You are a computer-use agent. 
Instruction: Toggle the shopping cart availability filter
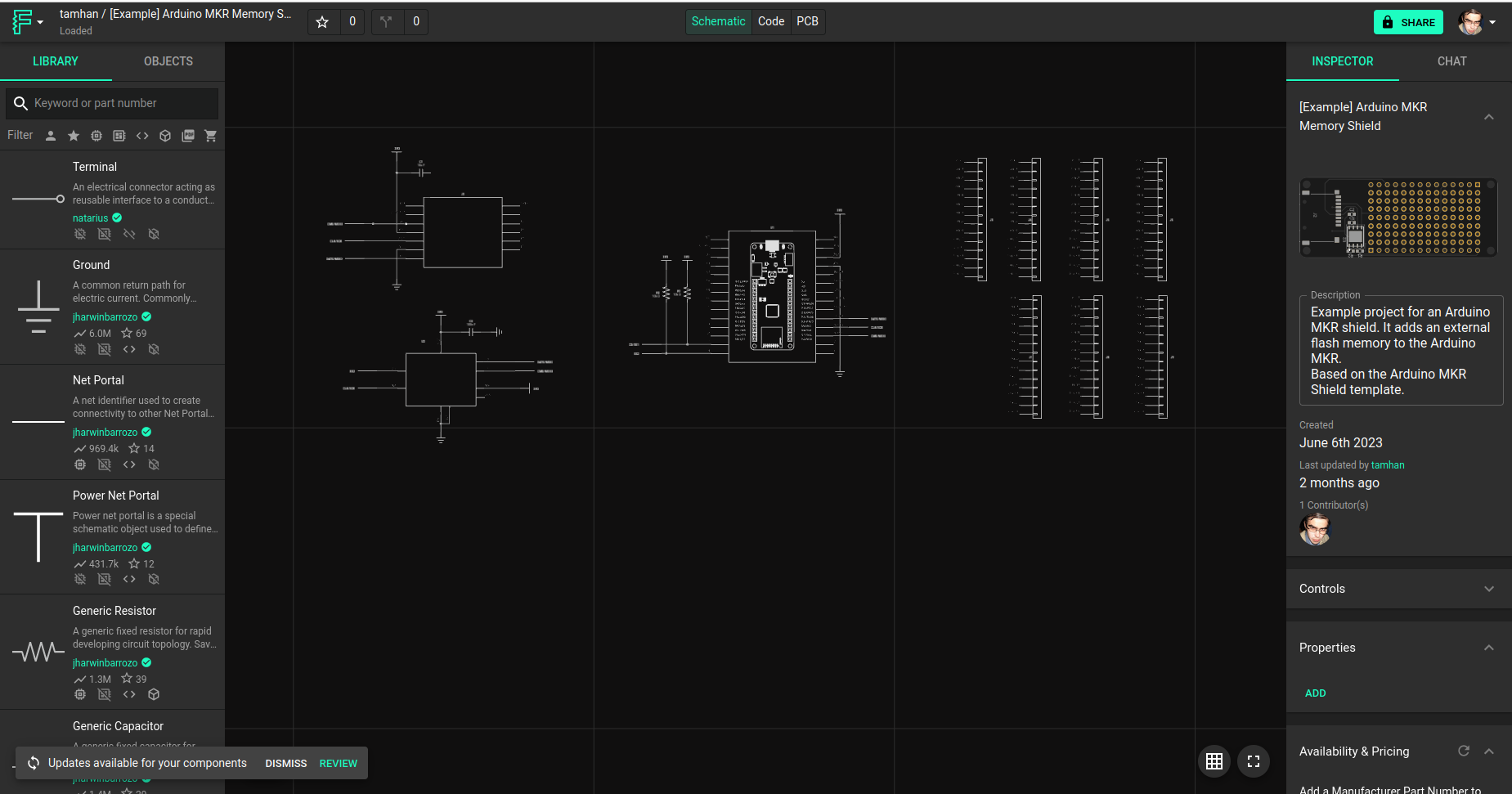(x=211, y=136)
